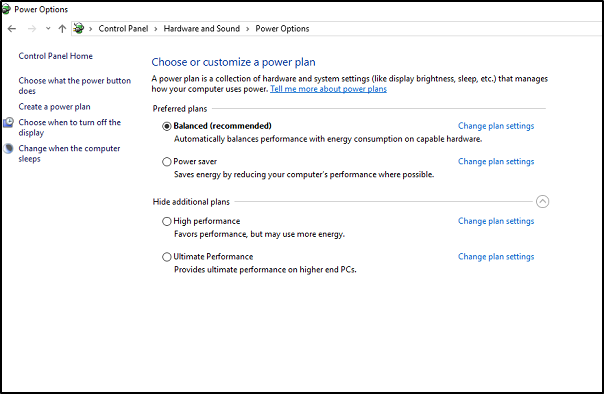Open Choose when to turn off the display
This screenshot has width=604, height=394.
[69, 127]
